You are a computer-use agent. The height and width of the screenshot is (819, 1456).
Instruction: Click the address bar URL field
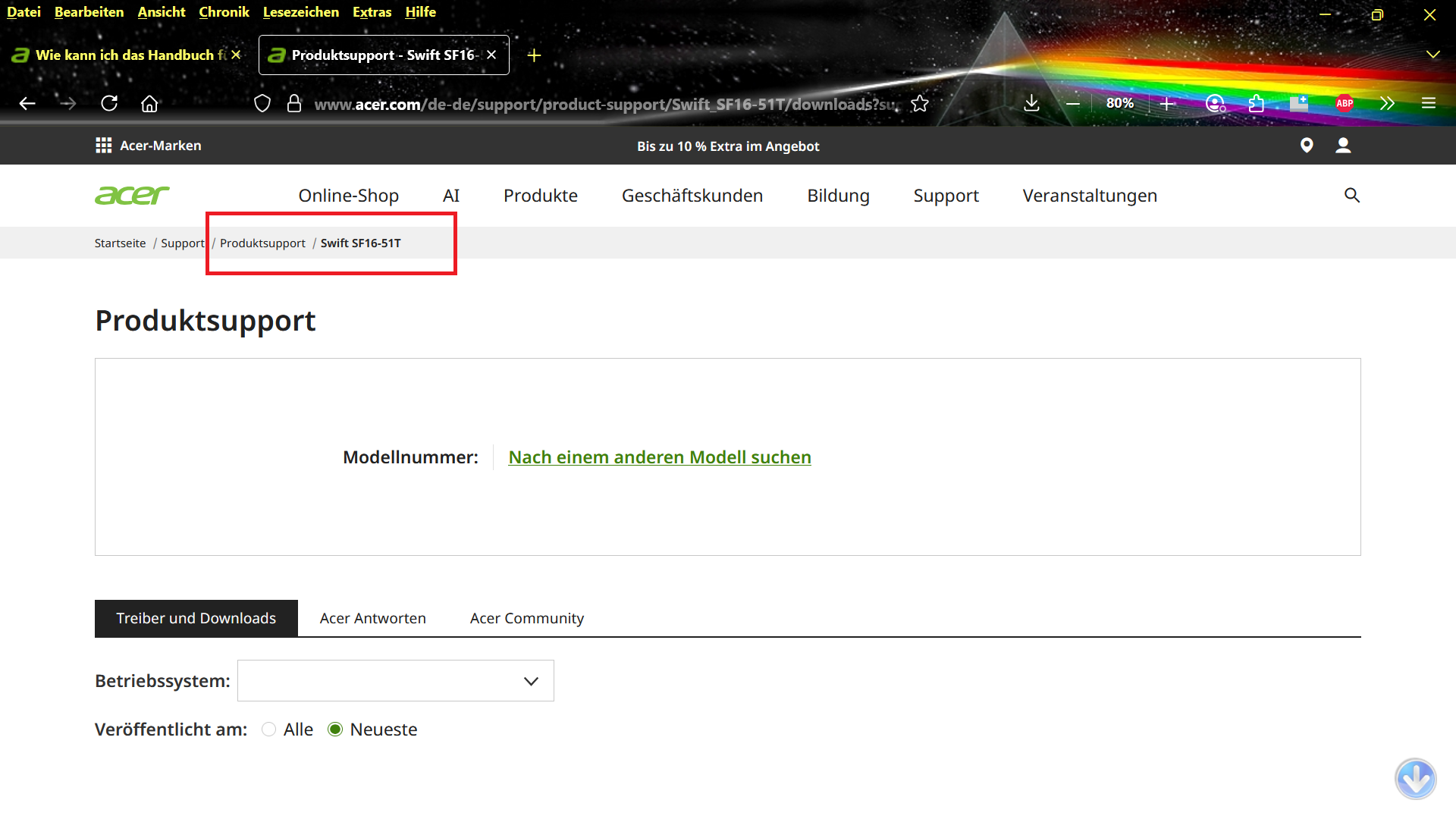[x=605, y=104]
